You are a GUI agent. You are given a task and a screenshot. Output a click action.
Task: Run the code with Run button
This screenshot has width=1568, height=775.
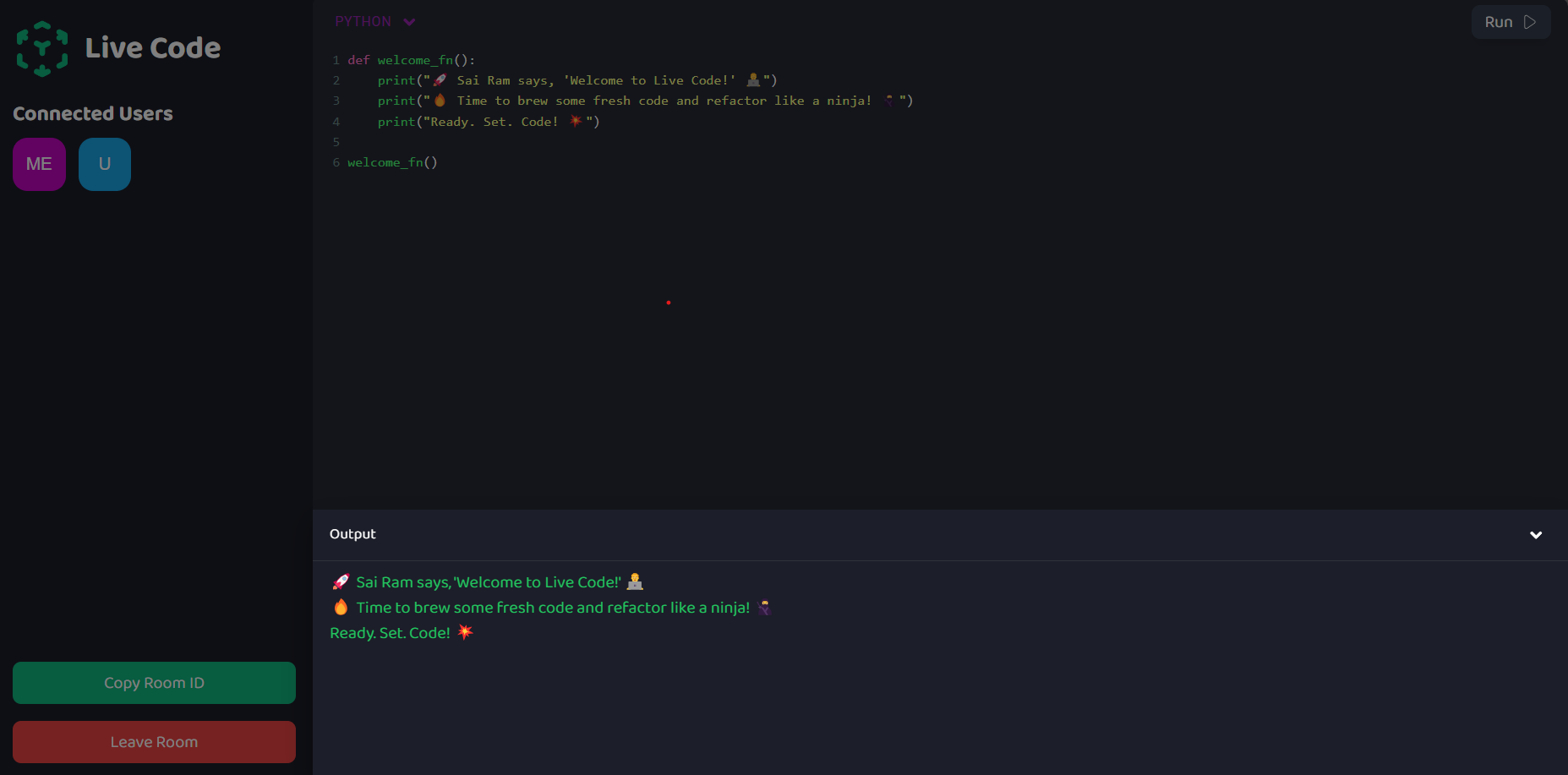point(1511,22)
